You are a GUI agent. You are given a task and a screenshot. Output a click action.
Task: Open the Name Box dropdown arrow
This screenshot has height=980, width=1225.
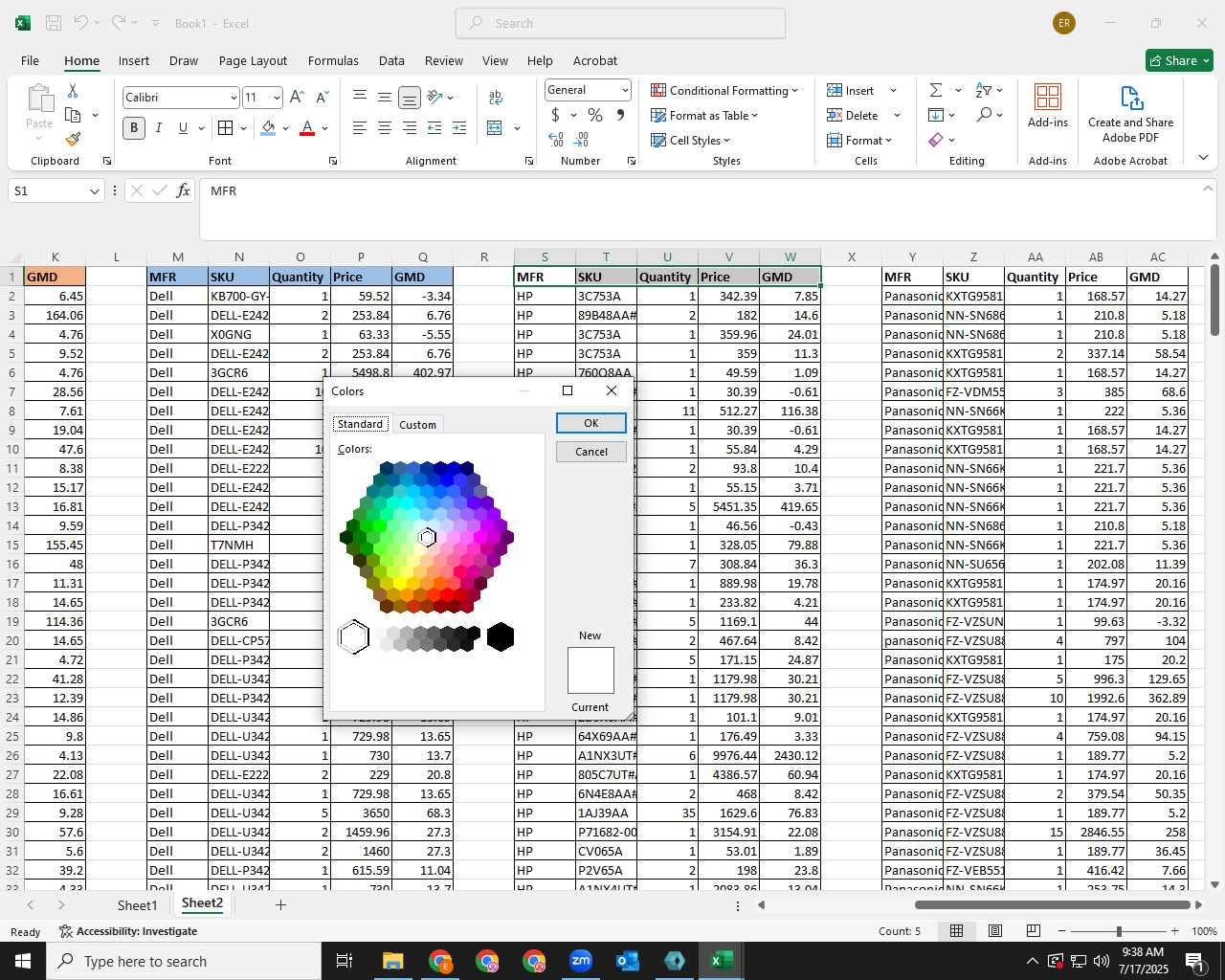pyautogui.click(x=94, y=191)
